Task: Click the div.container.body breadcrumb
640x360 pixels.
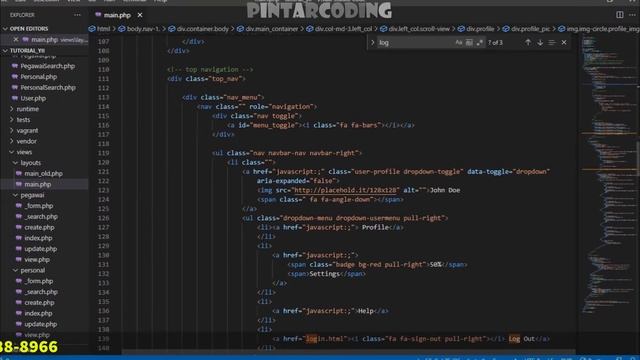Action: point(198,29)
